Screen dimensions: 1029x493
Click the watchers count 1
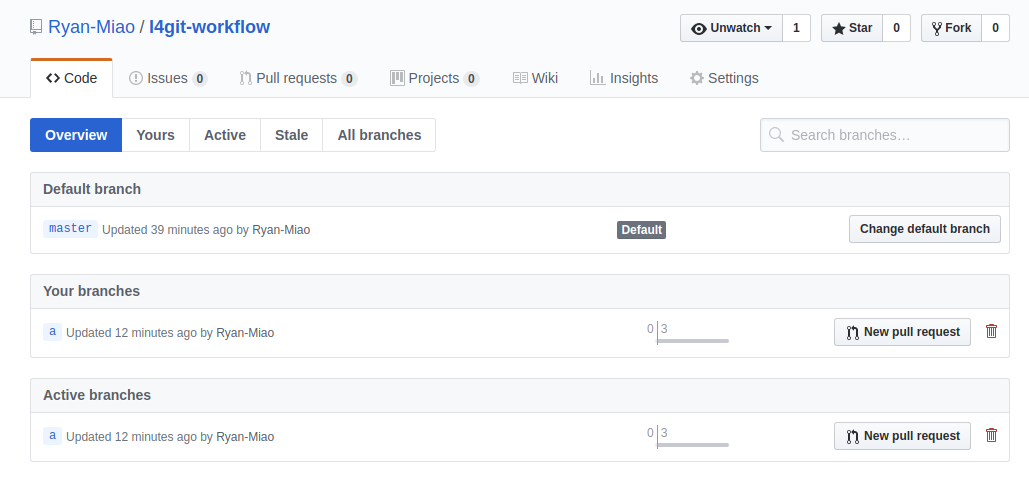pyautogui.click(x=796, y=28)
